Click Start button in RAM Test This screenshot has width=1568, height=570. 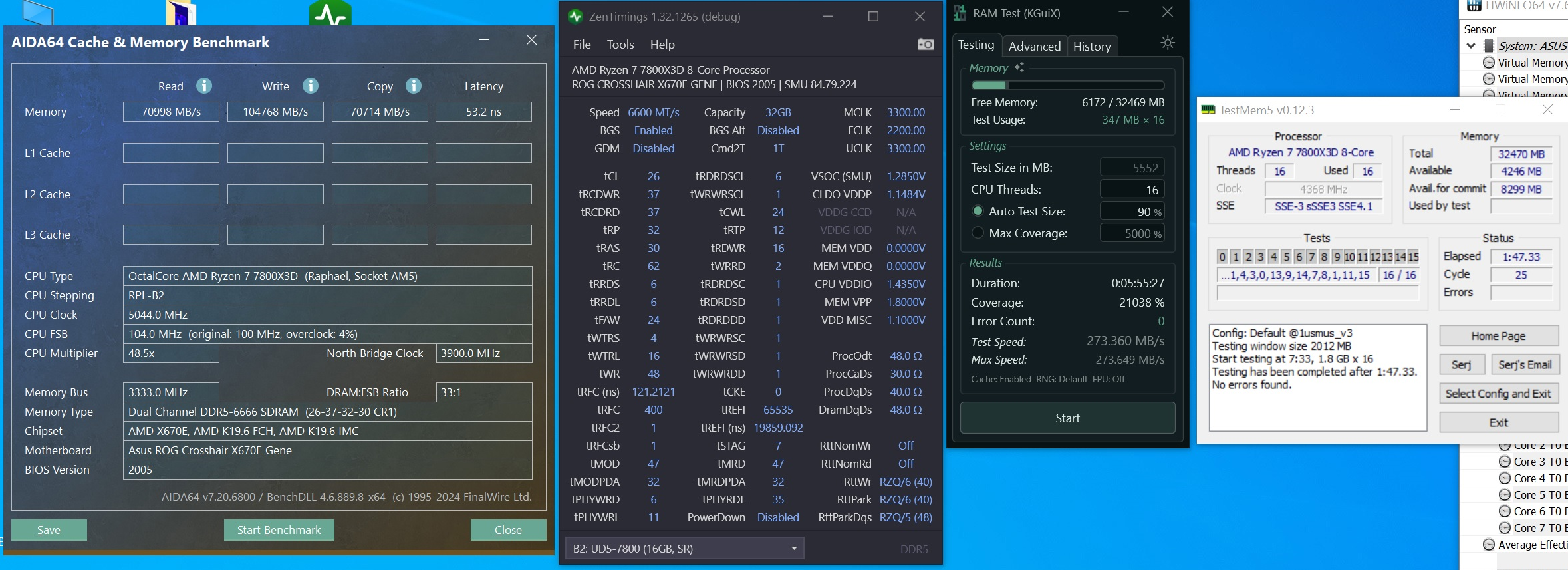pos(1067,418)
